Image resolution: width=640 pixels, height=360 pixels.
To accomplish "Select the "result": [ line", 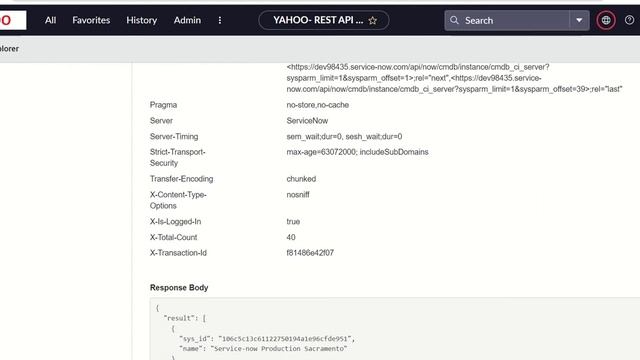I will [184, 318].
